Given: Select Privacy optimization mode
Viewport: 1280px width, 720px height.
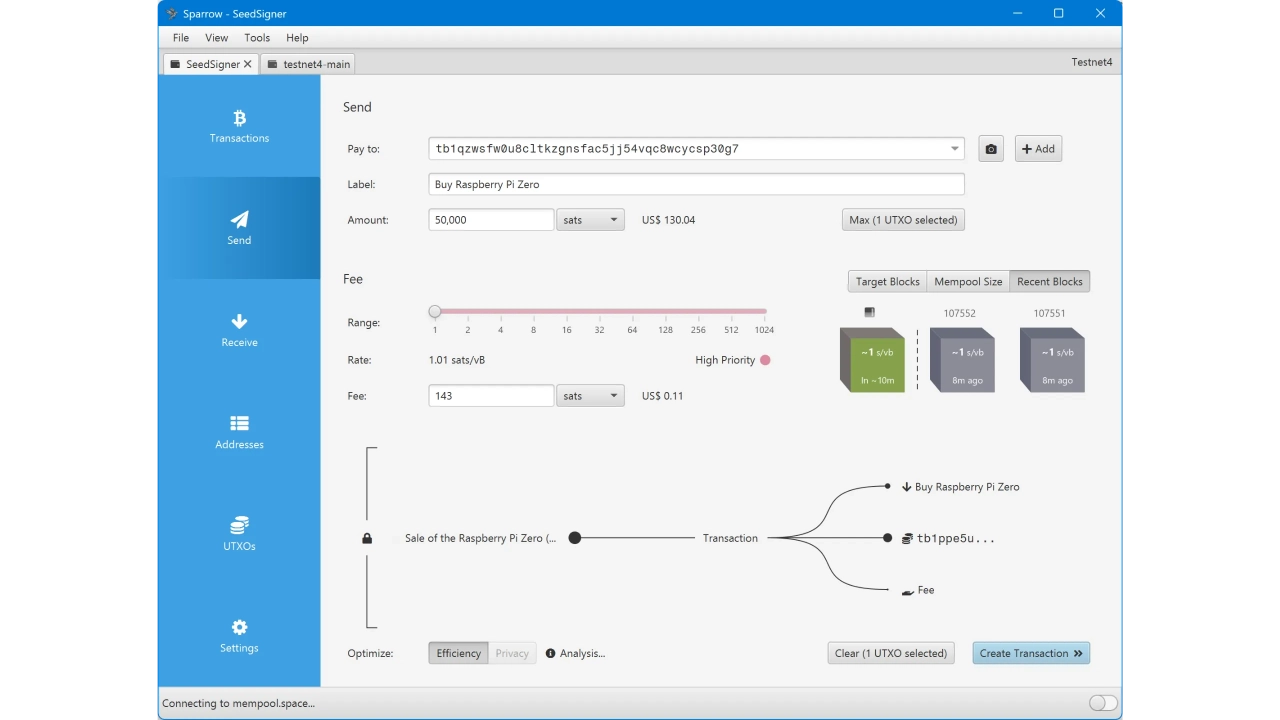Looking at the screenshot, I should (x=512, y=654).
